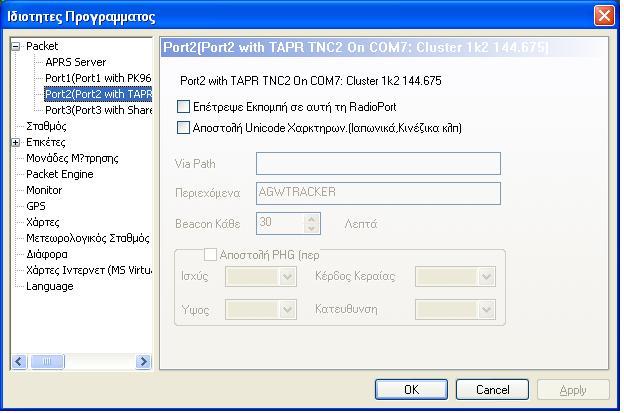The width and height of the screenshot is (624, 413).
Task: Open Μετεωρολογικός Σταθμός settings page
Action: click(x=88, y=238)
